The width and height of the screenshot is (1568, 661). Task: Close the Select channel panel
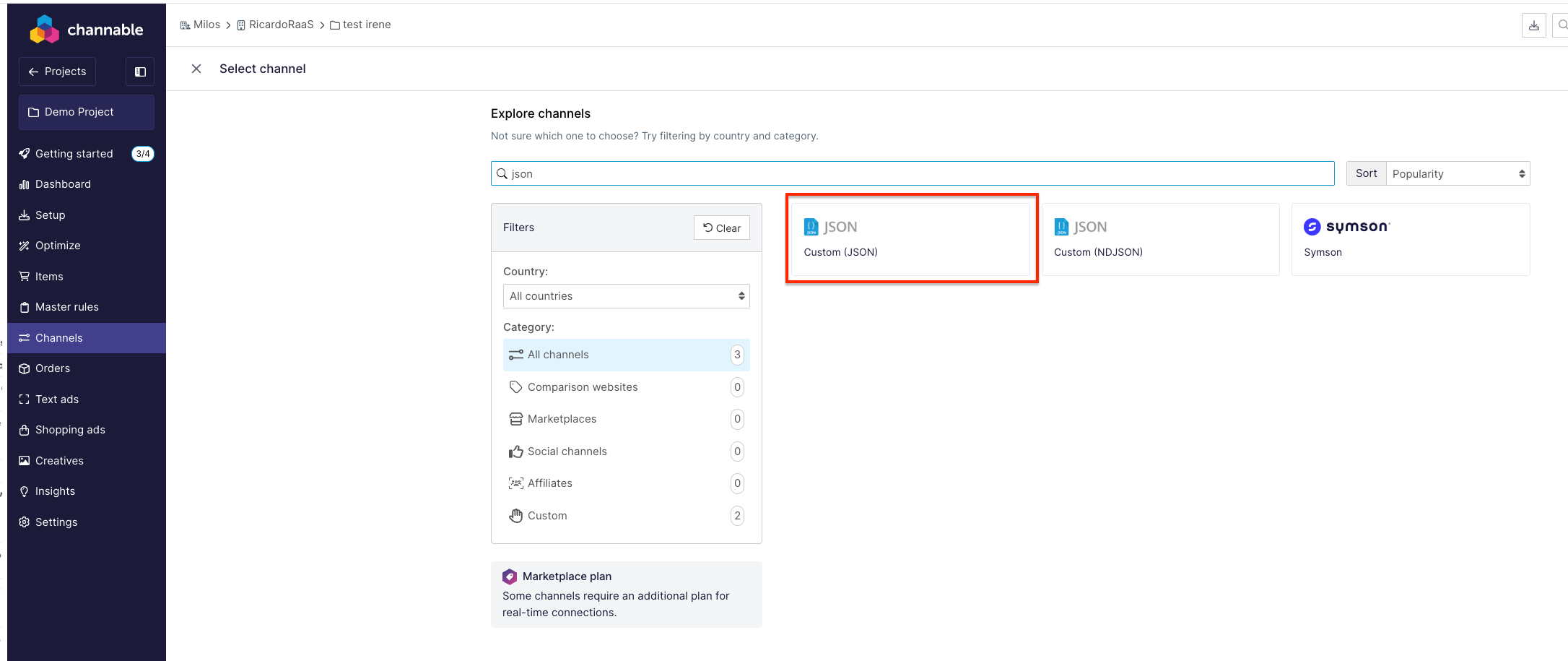[x=196, y=69]
